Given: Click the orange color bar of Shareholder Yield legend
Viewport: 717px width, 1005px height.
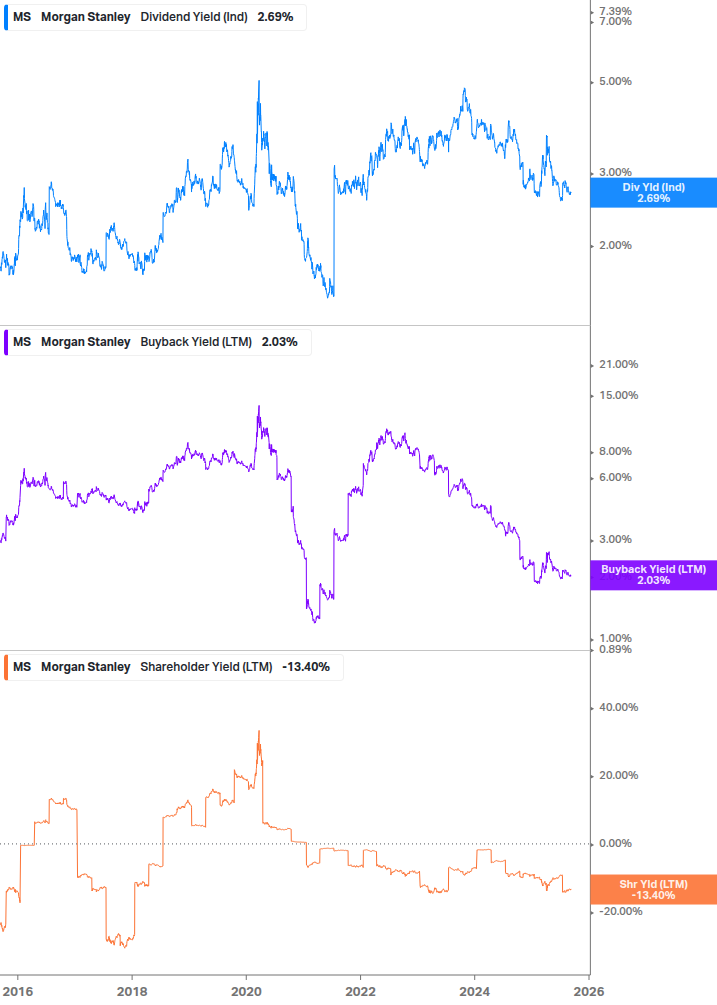Looking at the screenshot, I should coord(6,667).
